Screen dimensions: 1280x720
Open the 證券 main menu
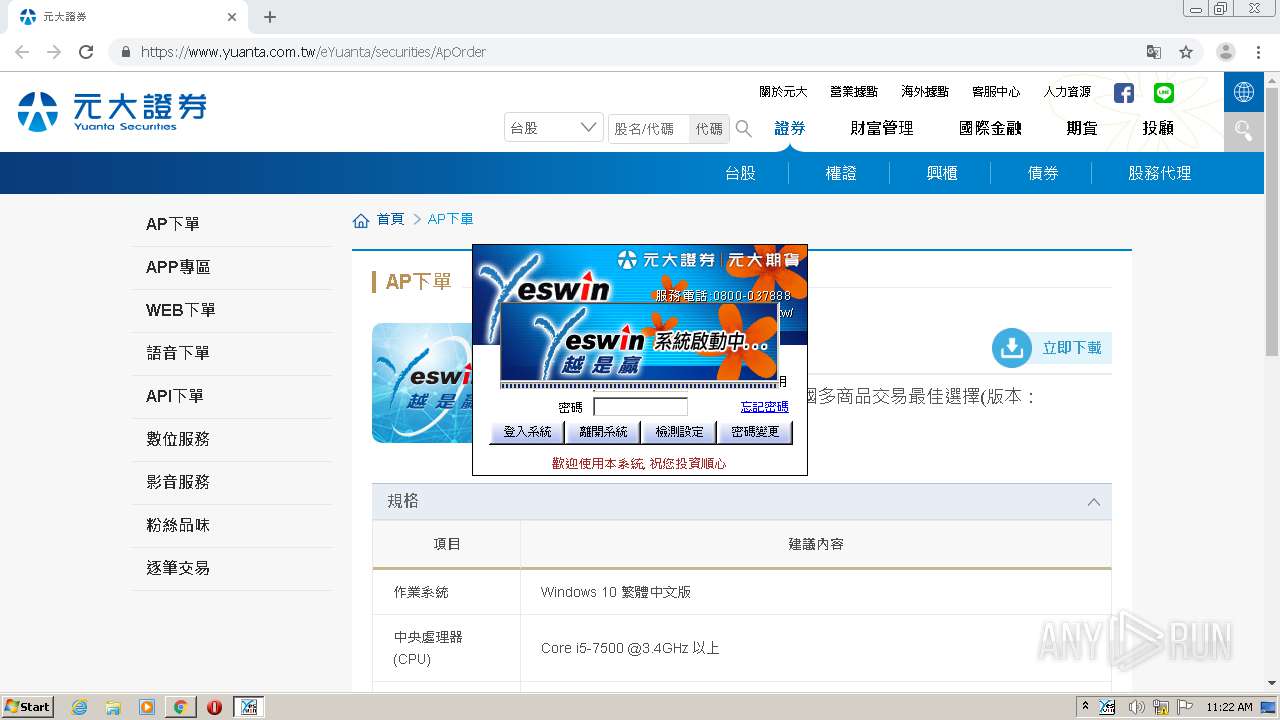tap(790, 128)
